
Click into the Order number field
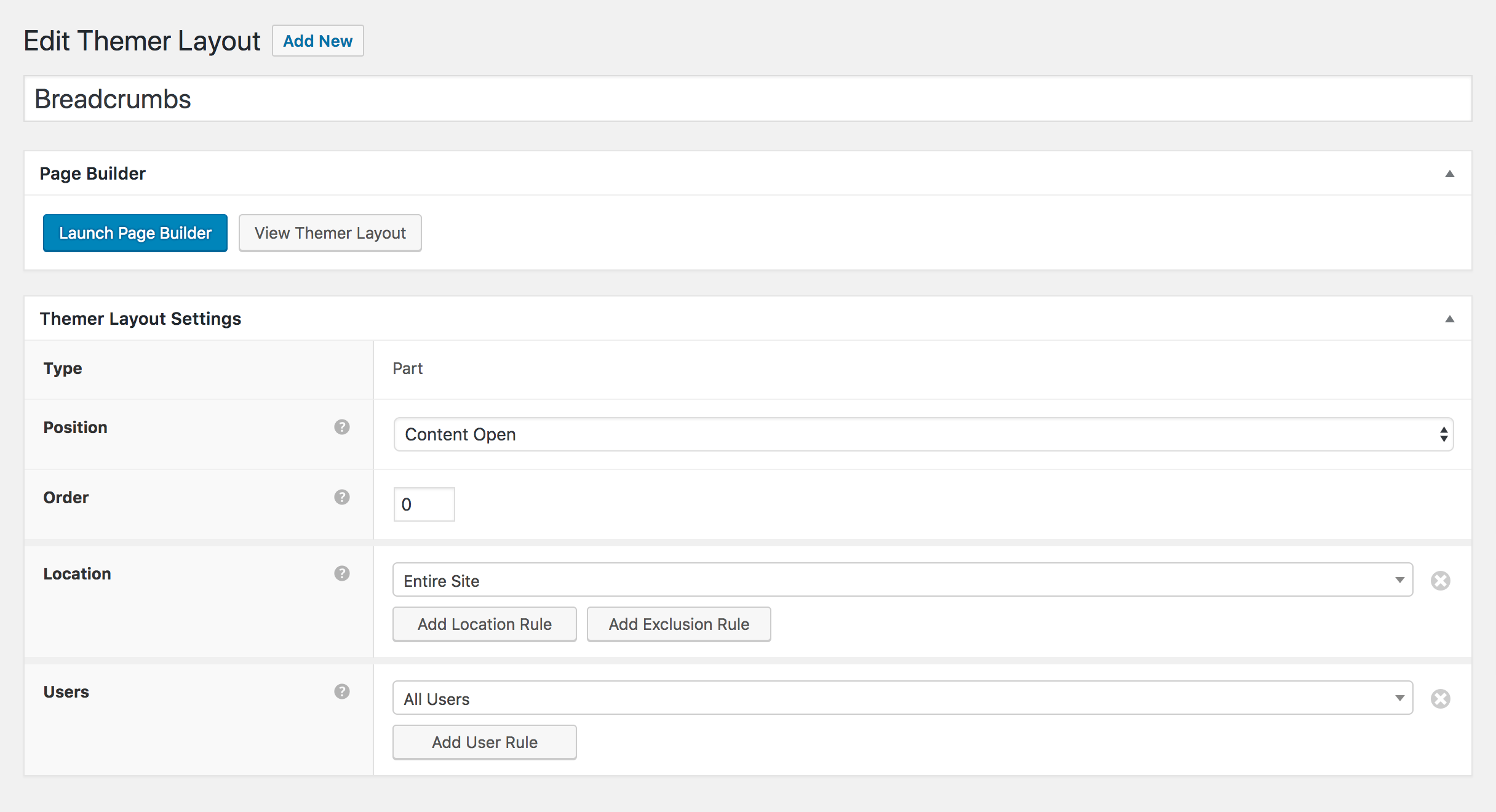click(x=424, y=504)
